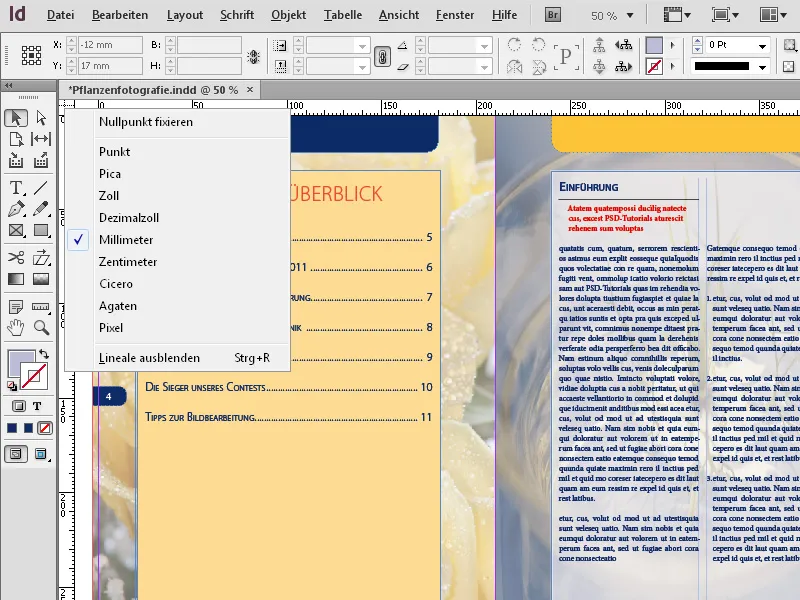Open the Bearbeiten menu

pyautogui.click(x=120, y=15)
